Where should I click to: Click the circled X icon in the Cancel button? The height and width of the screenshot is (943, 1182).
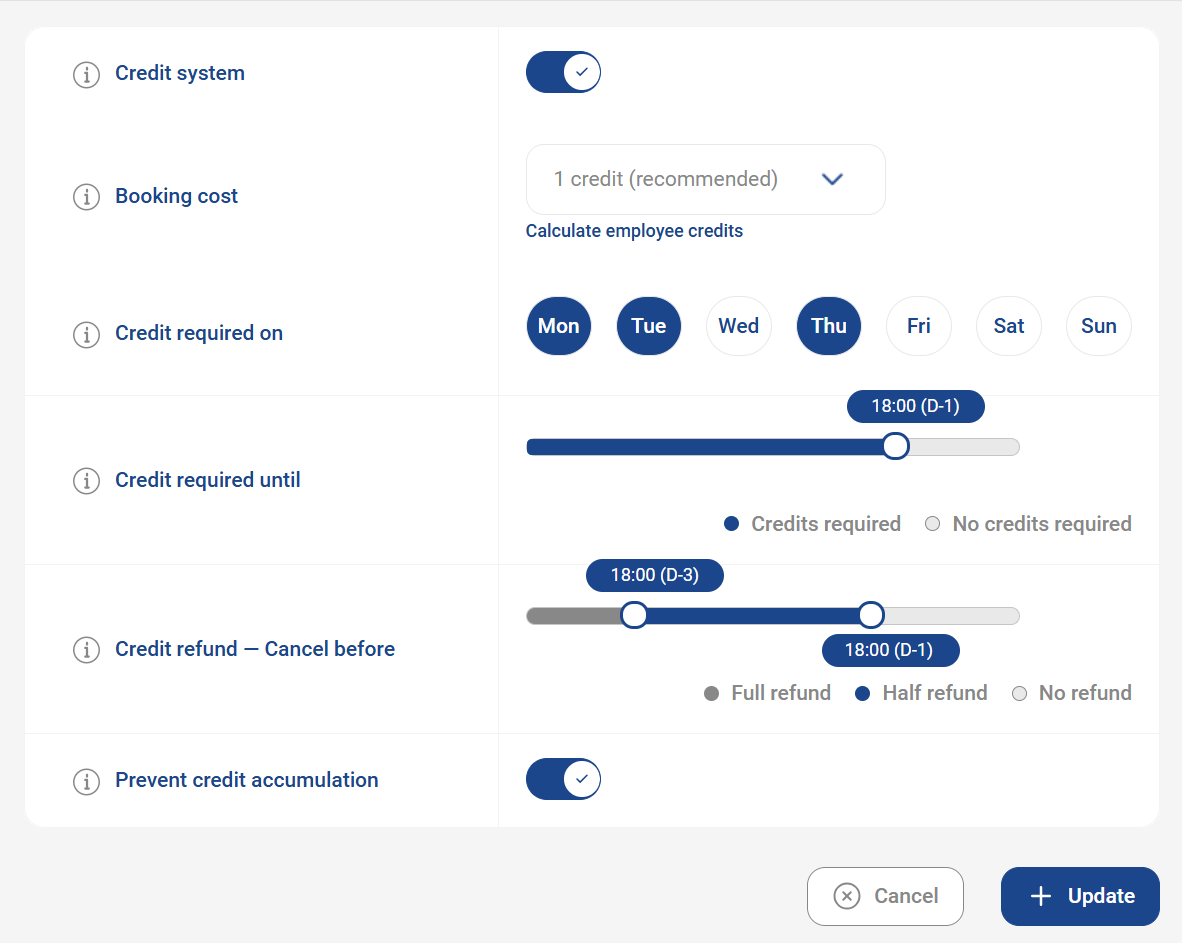click(846, 896)
